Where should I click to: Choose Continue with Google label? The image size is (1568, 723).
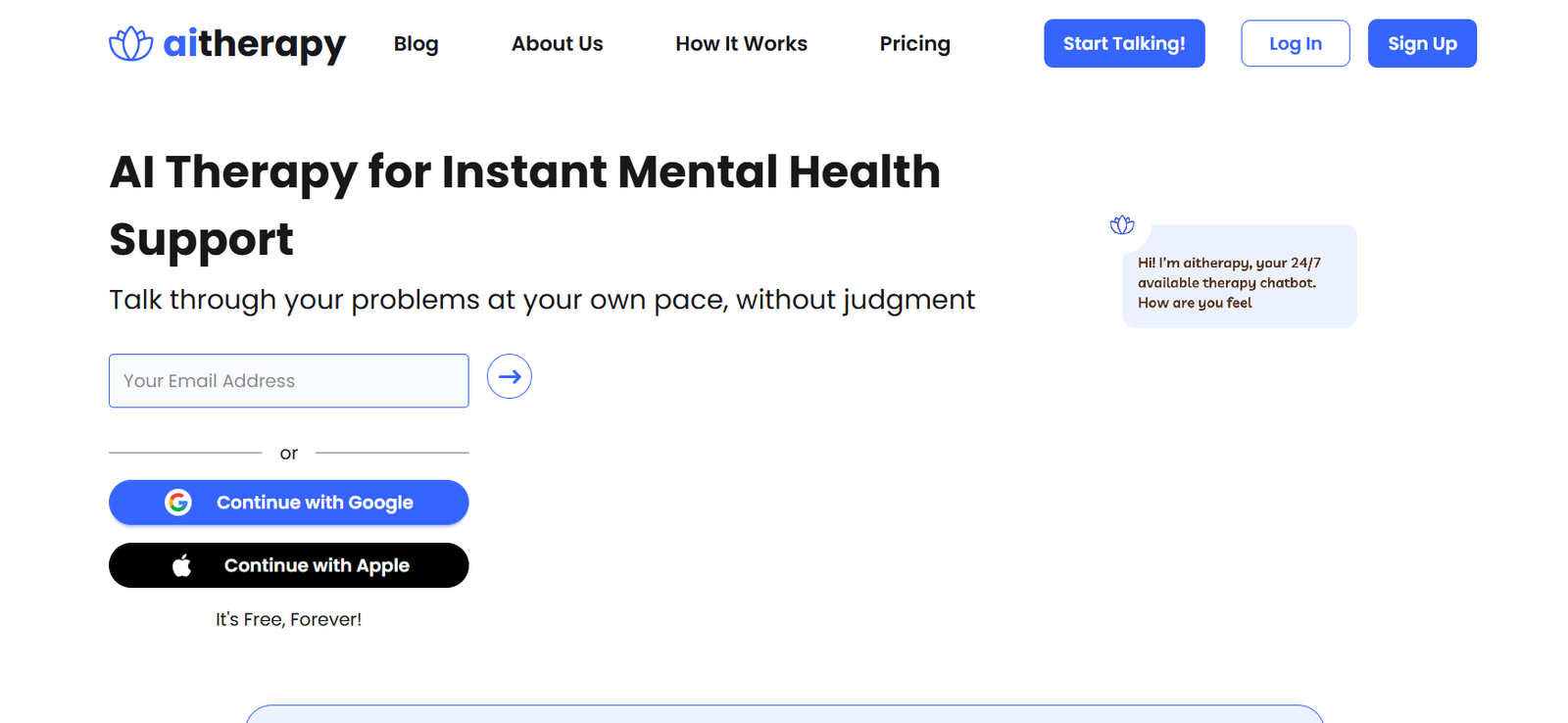tap(315, 503)
